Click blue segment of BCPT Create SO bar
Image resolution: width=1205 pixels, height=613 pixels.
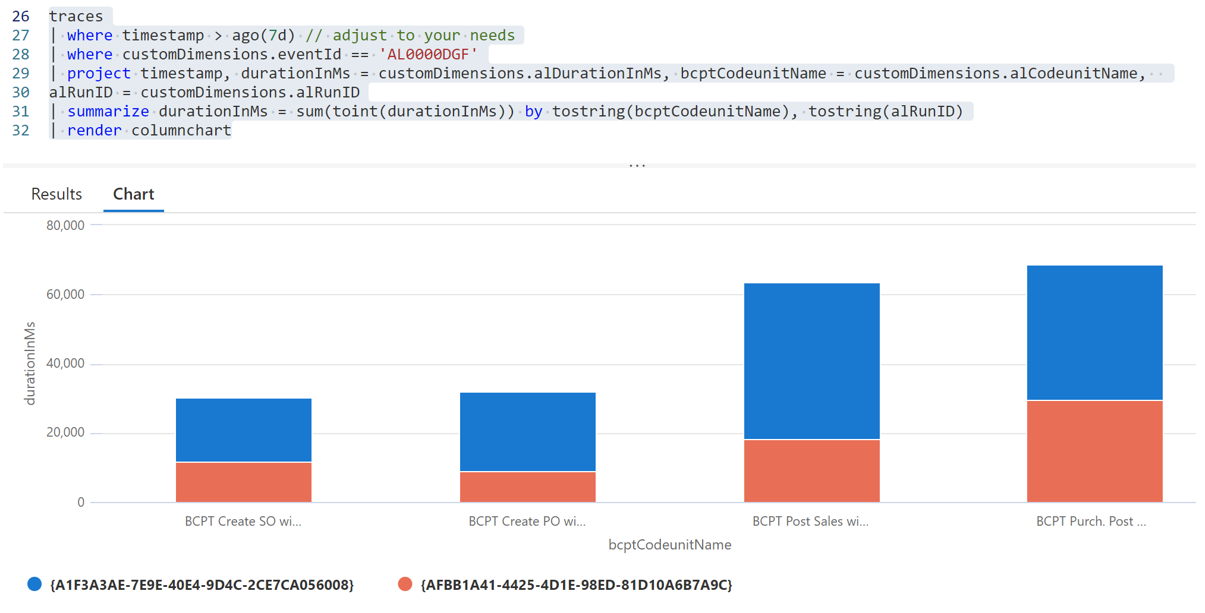243,430
